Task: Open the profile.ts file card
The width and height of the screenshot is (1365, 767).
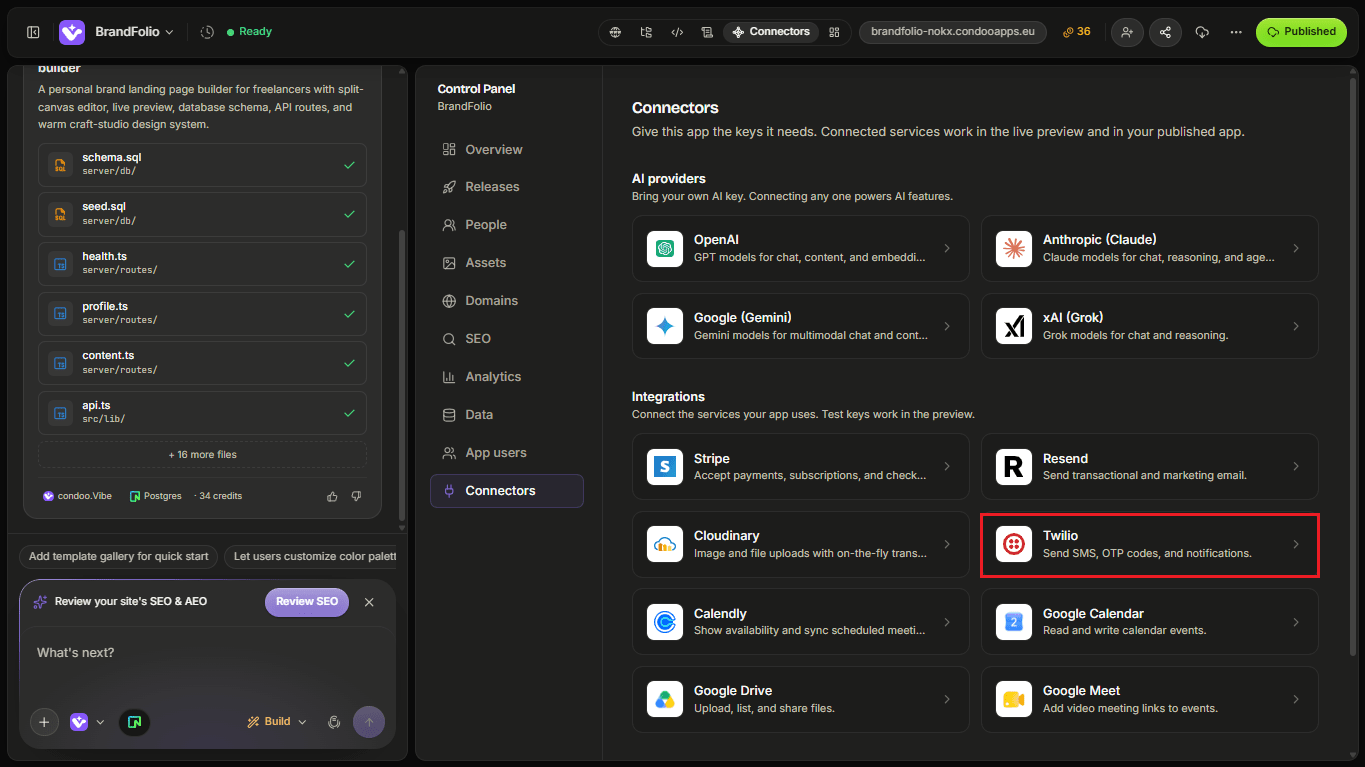Action: [202, 314]
